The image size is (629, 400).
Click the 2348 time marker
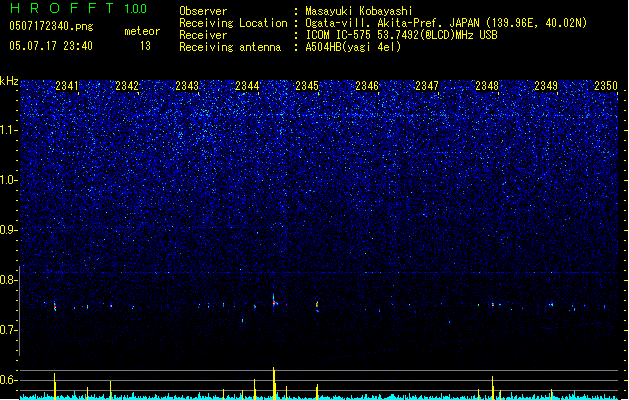tap(487, 86)
